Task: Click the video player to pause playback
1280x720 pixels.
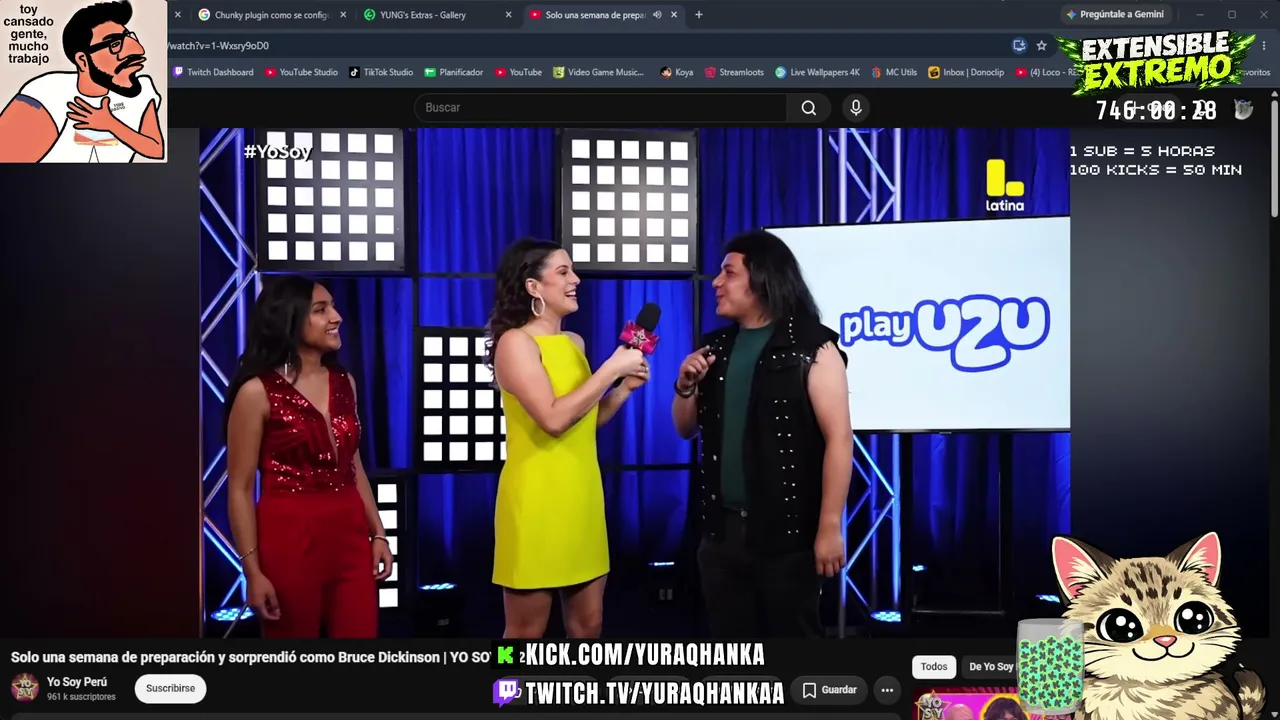Action: pos(634,382)
